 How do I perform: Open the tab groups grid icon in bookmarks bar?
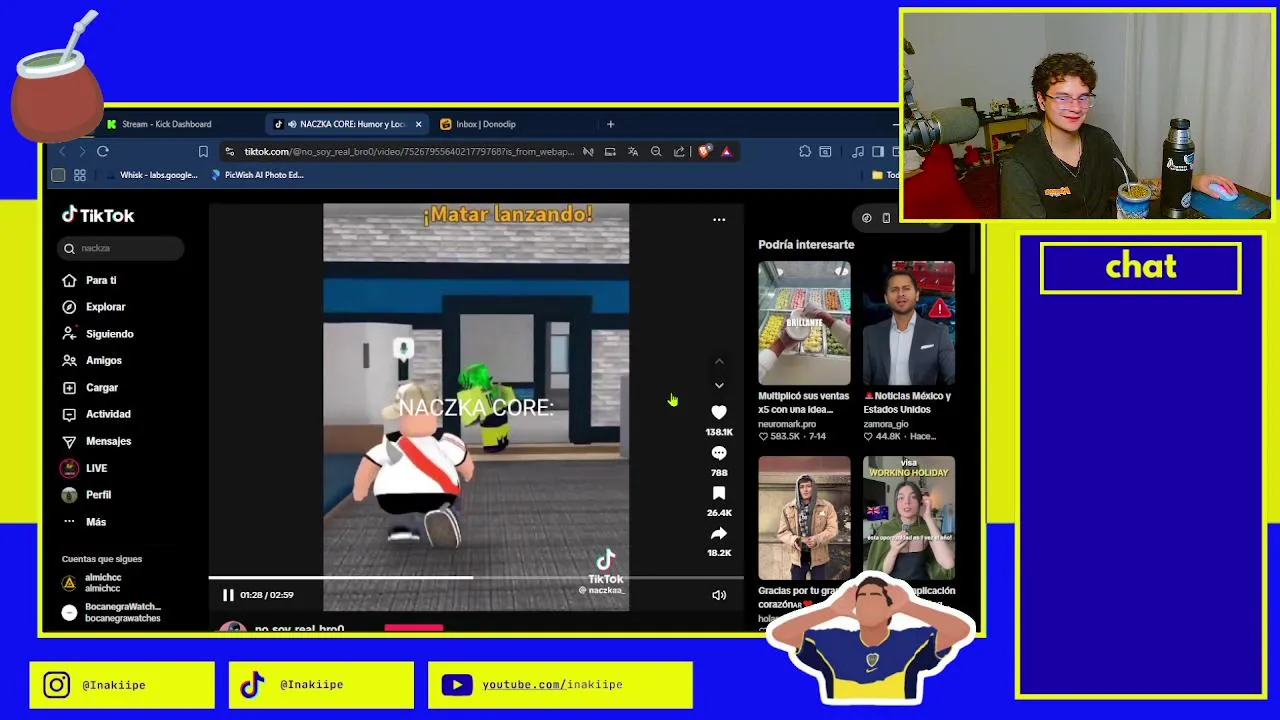[x=80, y=175]
